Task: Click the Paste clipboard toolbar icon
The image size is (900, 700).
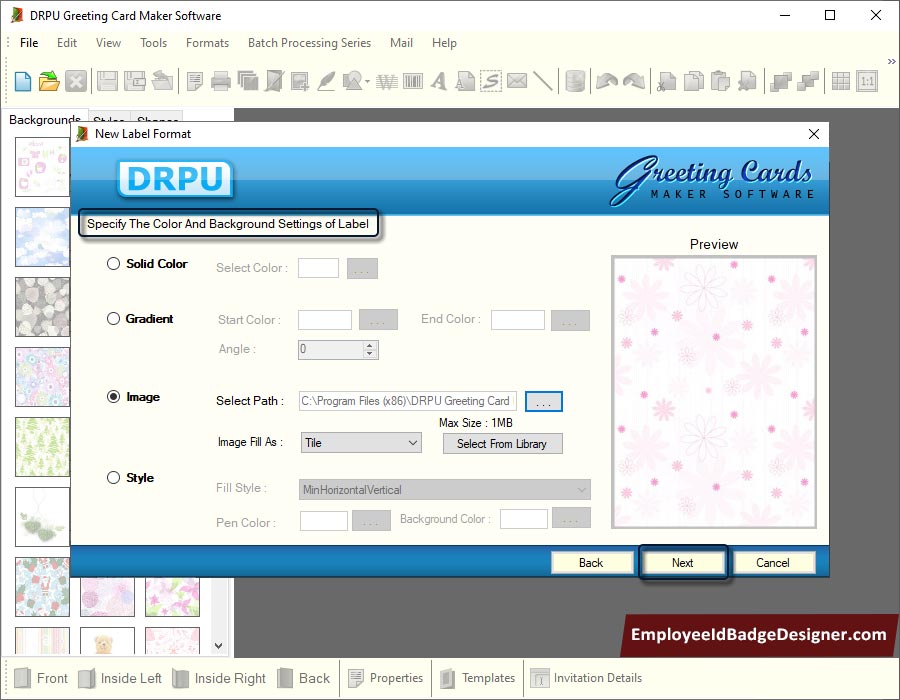Action: tap(720, 81)
